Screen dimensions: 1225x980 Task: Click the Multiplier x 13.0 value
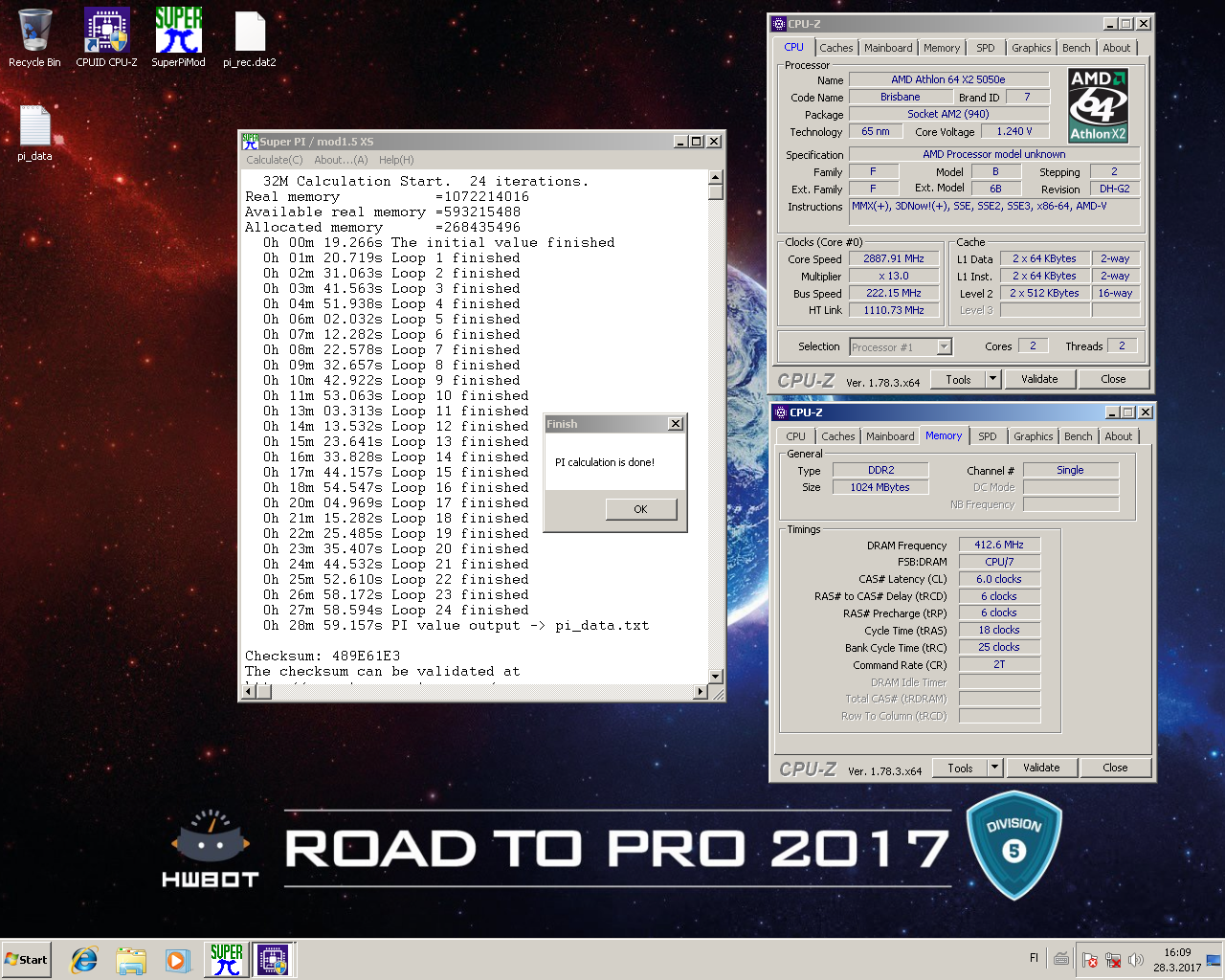click(x=894, y=276)
